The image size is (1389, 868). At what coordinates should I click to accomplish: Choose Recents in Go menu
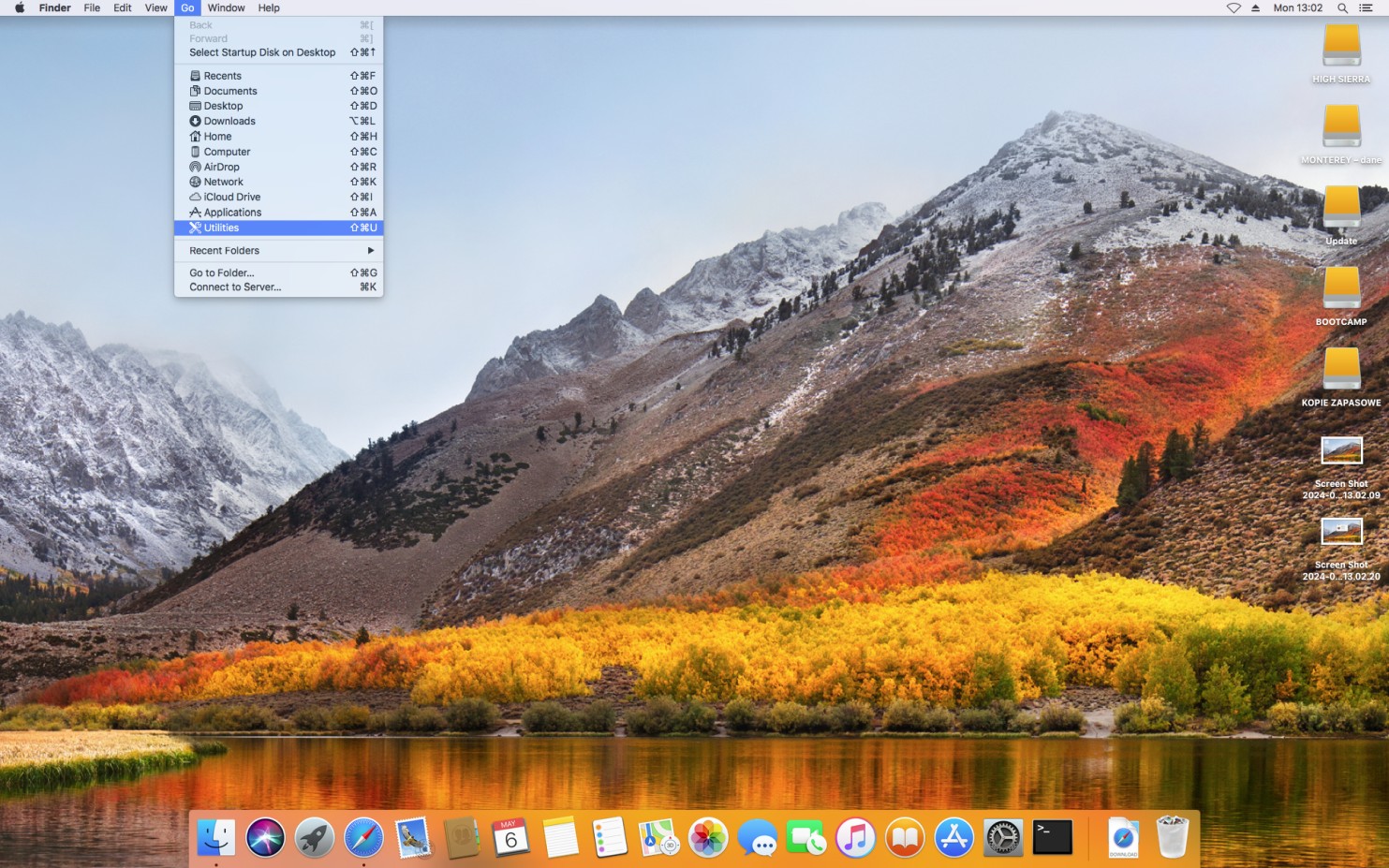tap(278, 76)
